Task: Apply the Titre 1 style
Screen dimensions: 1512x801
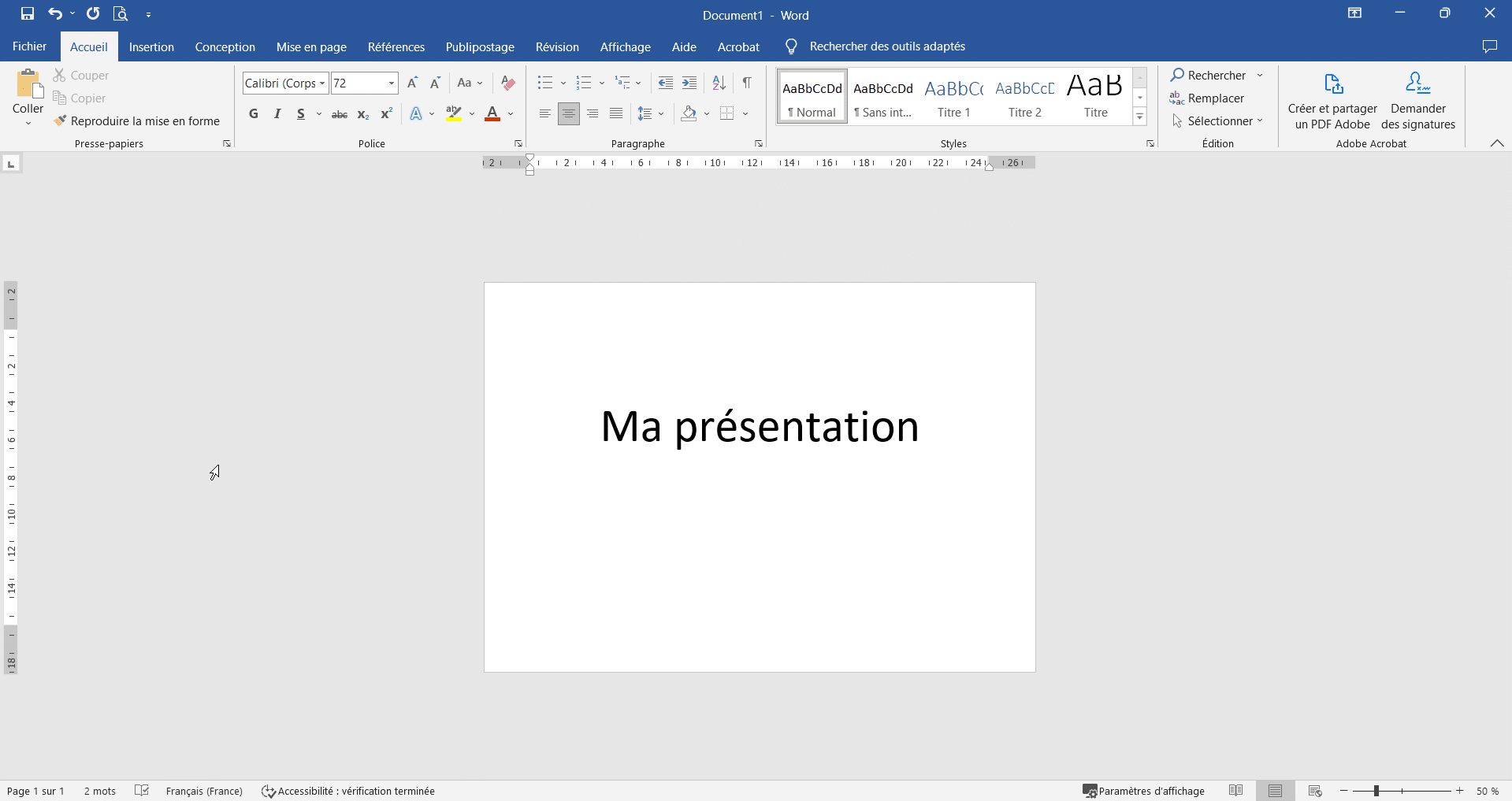Action: click(x=953, y=97)
